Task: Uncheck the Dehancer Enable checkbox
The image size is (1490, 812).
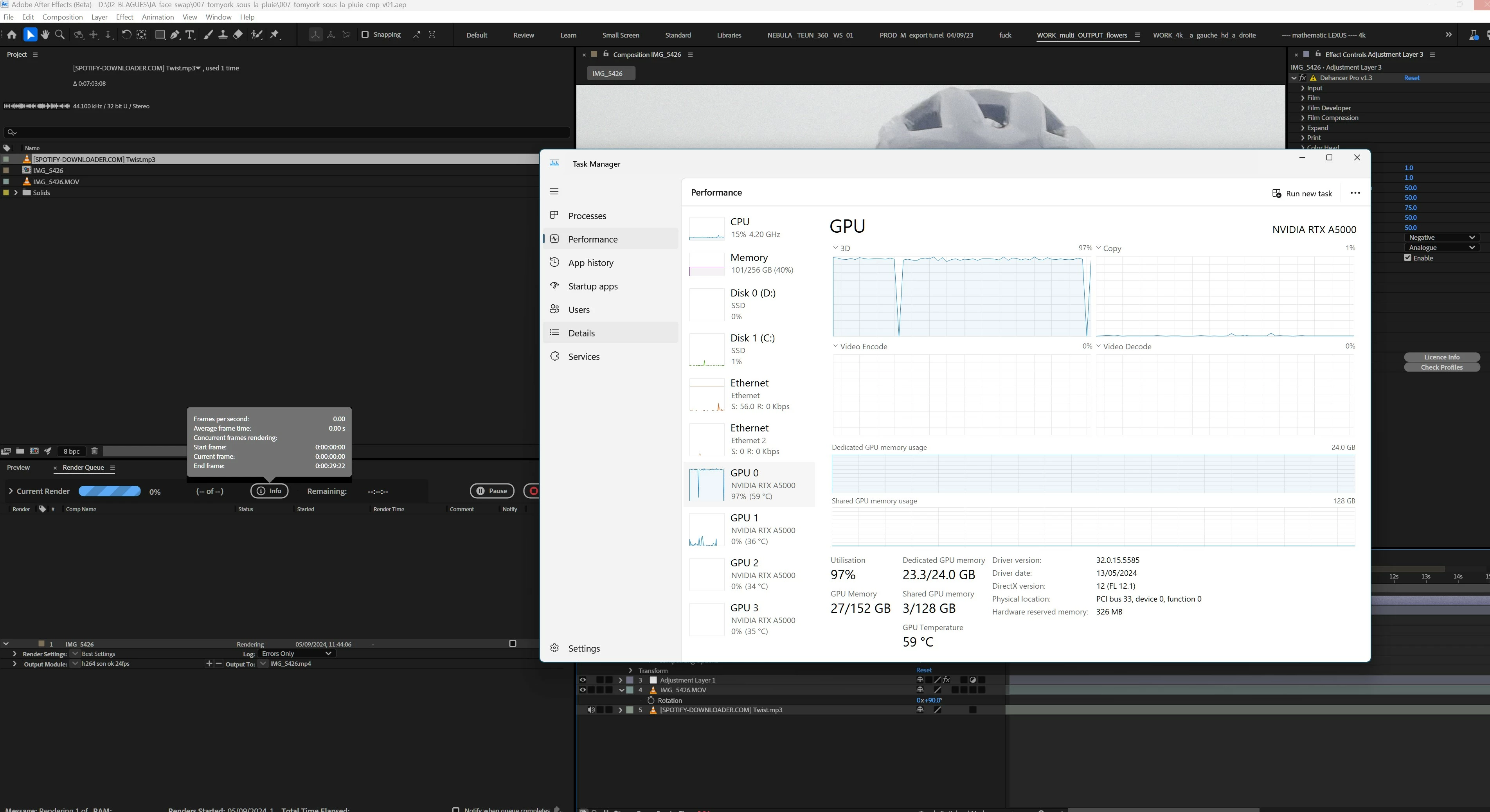Action: [x=1408, y=258]
